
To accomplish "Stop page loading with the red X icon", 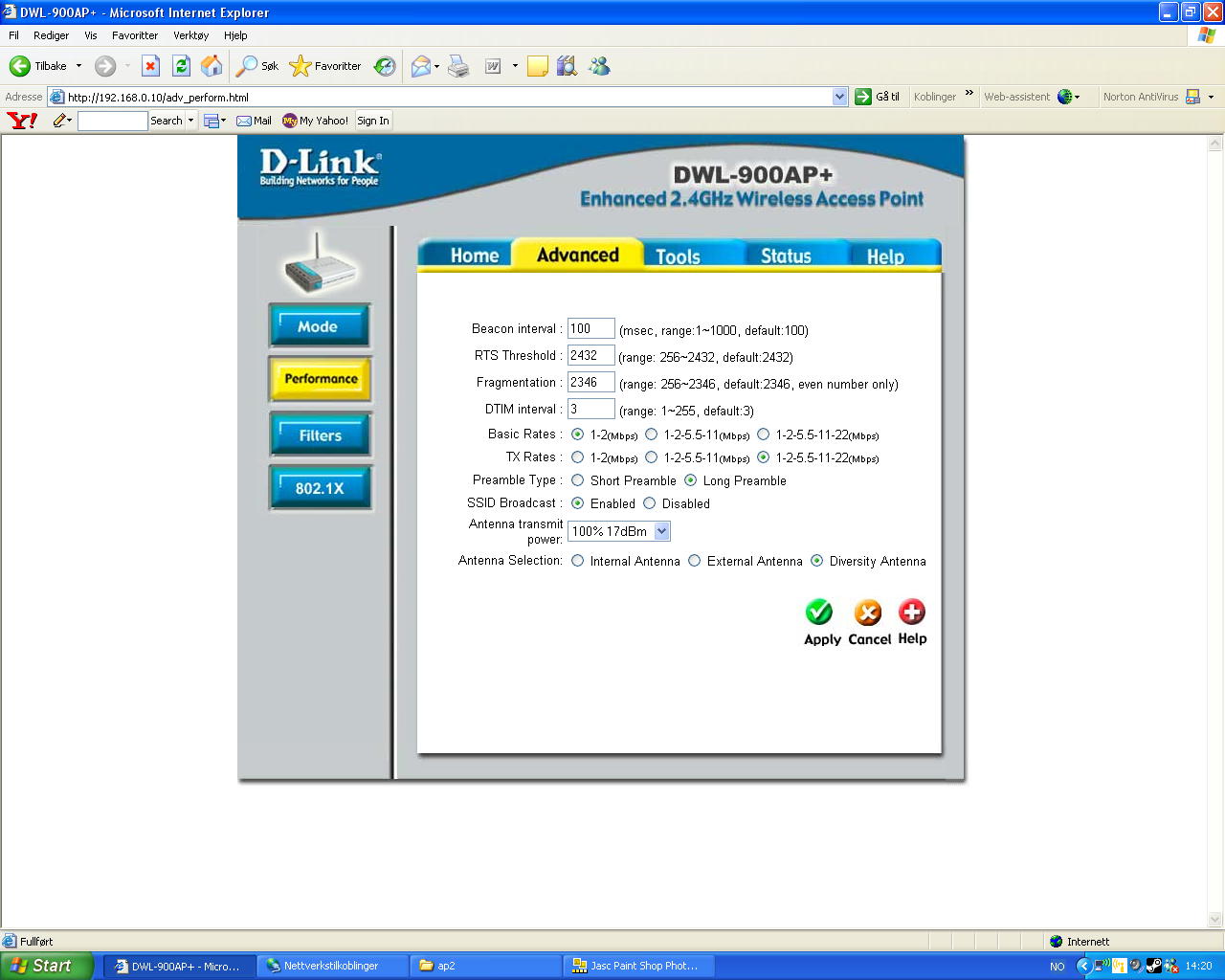I will [150, 66].
